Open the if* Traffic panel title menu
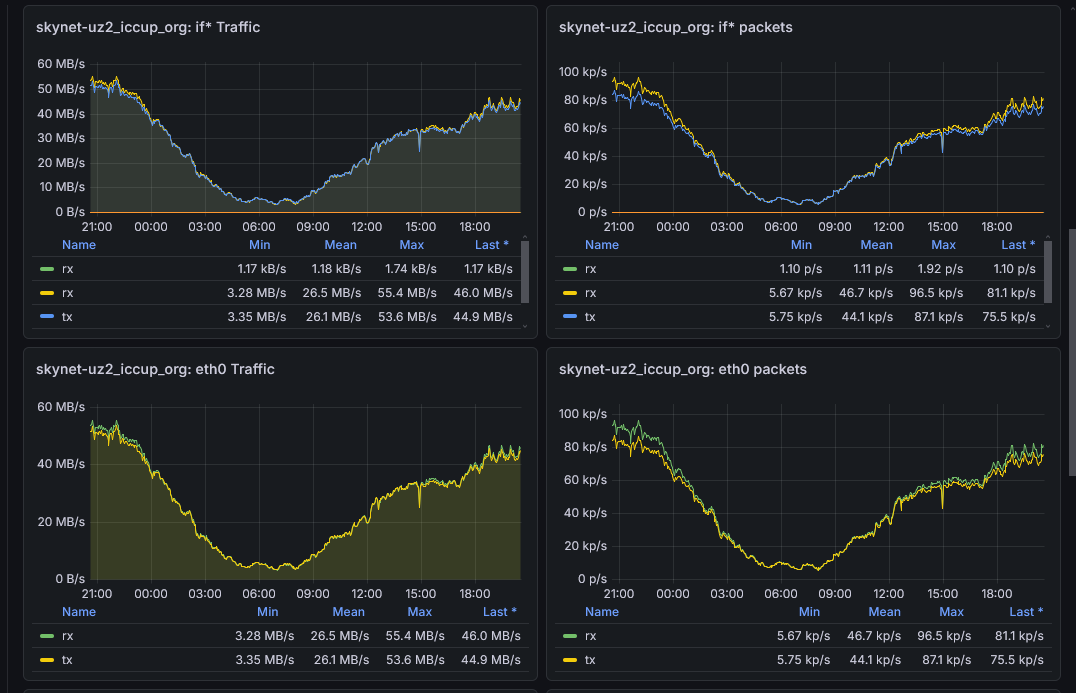1076x693 pixels. [148, 27]
